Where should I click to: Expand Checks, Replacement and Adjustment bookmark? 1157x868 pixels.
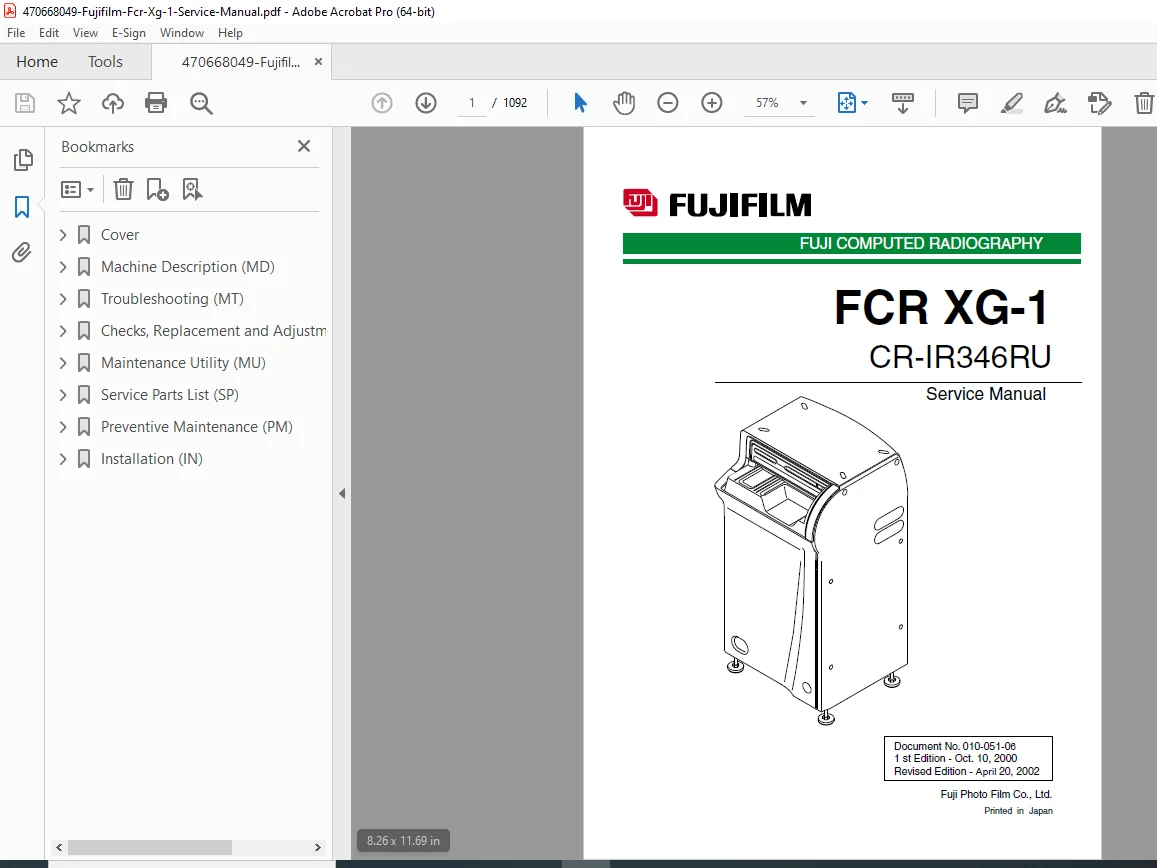pyautogui.click(x=63, y=331)
